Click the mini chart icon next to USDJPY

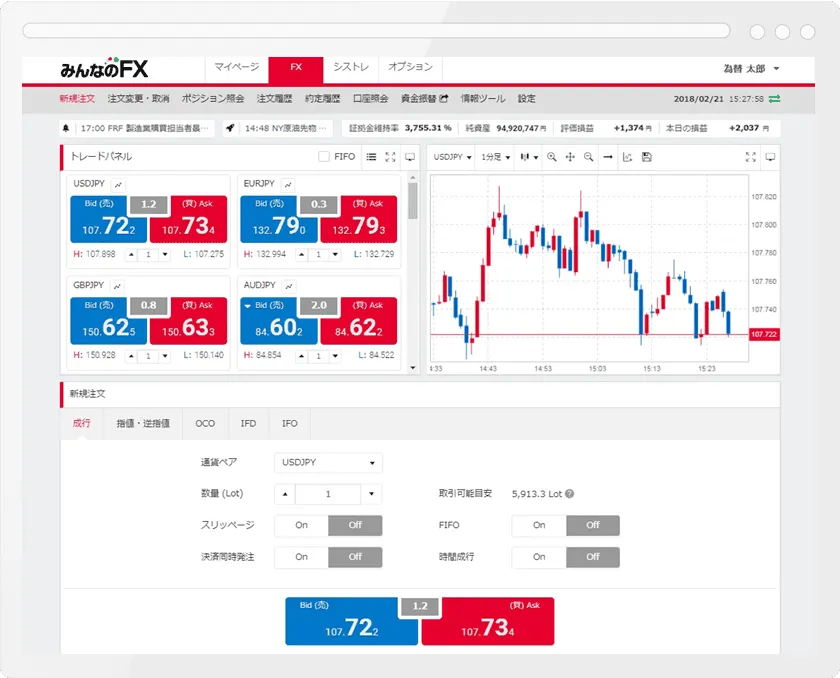(x=118, y=184)
